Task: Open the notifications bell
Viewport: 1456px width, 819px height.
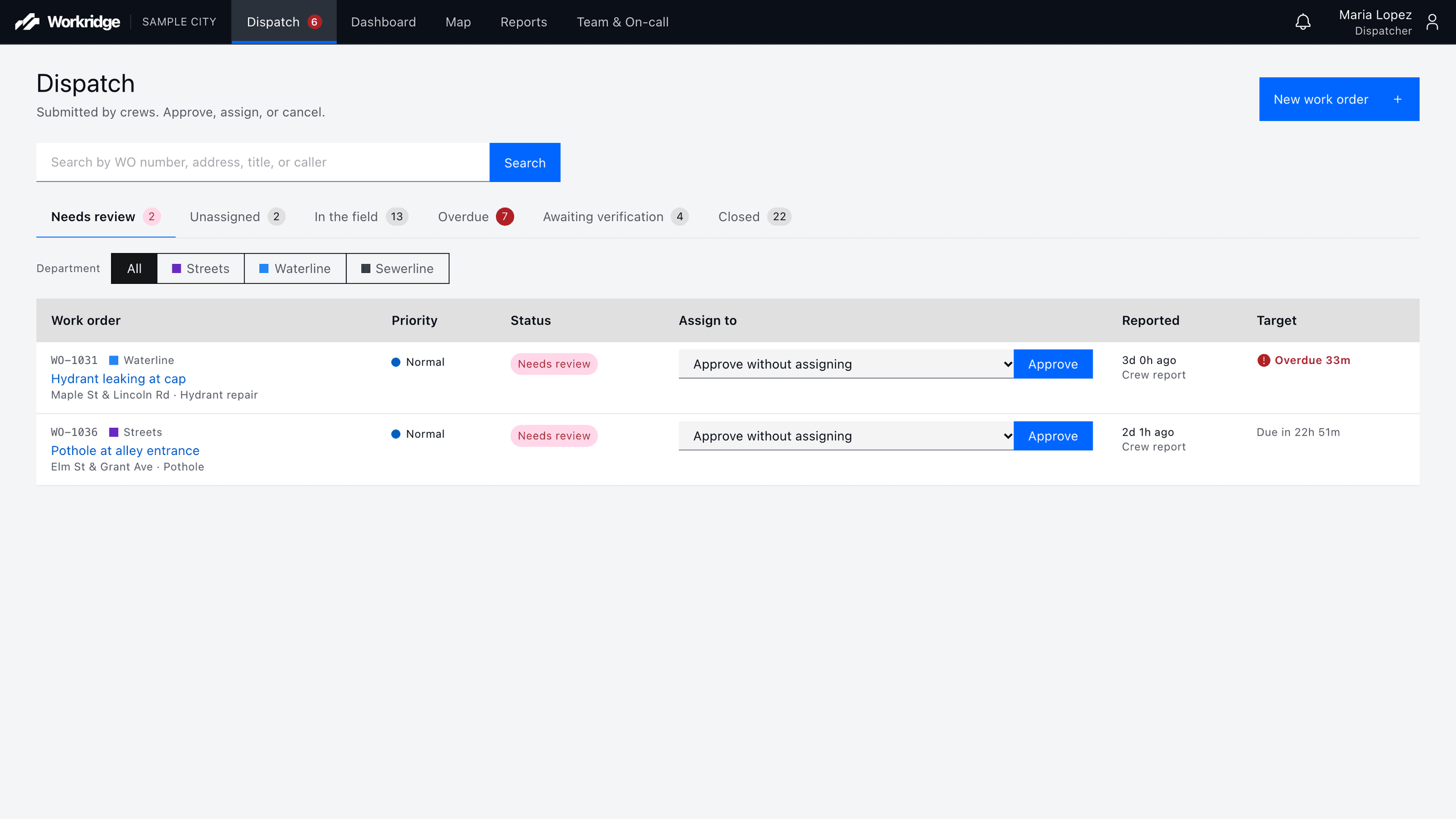Action: [1302, 22]
